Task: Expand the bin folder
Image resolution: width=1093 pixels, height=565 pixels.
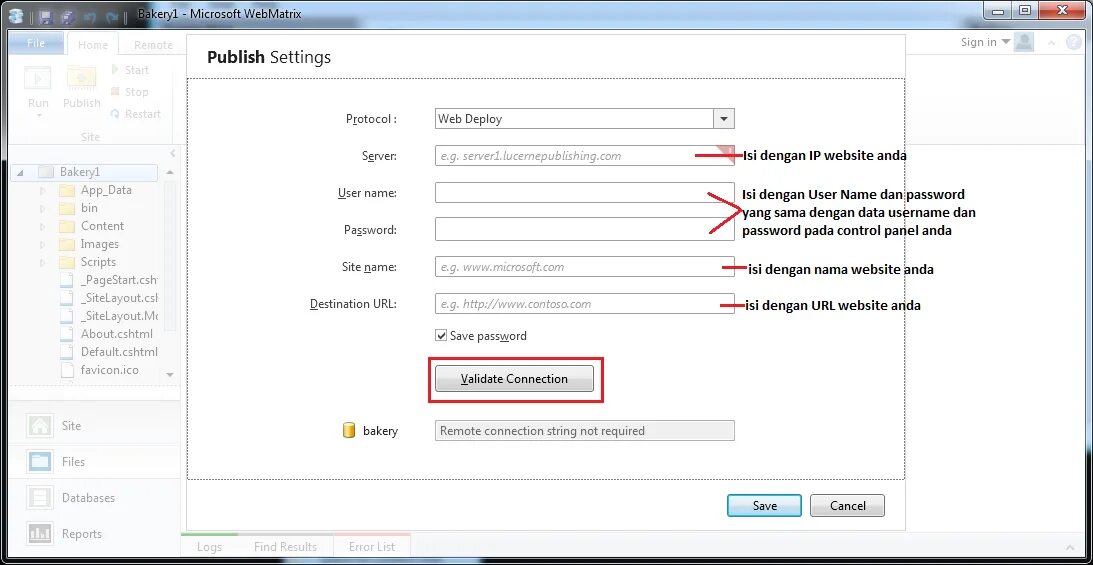Action: click(x=43, y=208)
